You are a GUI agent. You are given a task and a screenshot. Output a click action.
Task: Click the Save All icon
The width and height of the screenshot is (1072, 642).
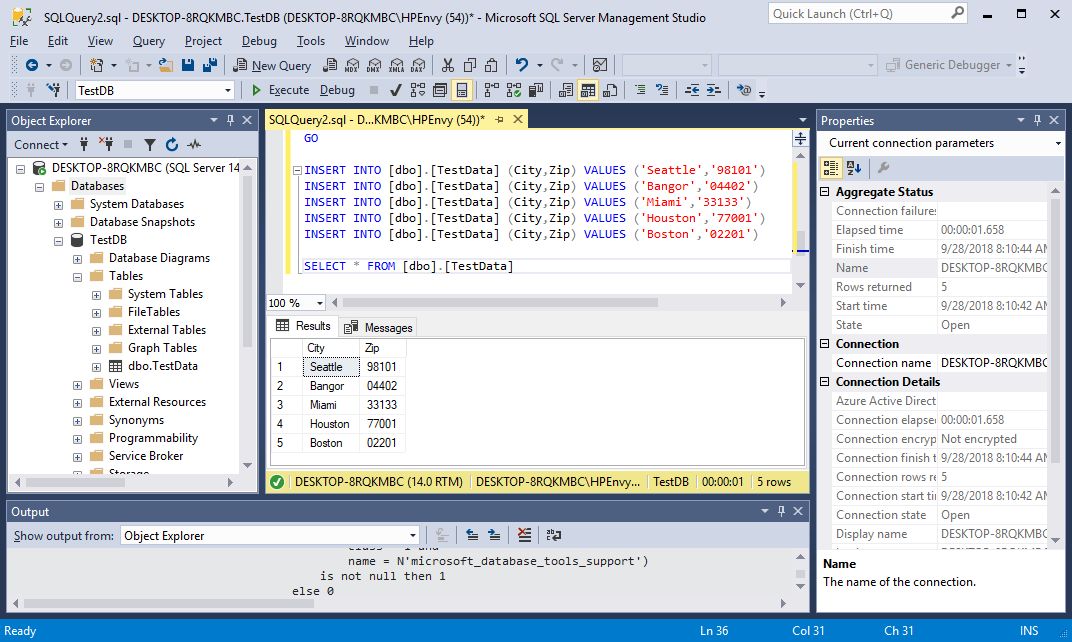pos(210,65)
